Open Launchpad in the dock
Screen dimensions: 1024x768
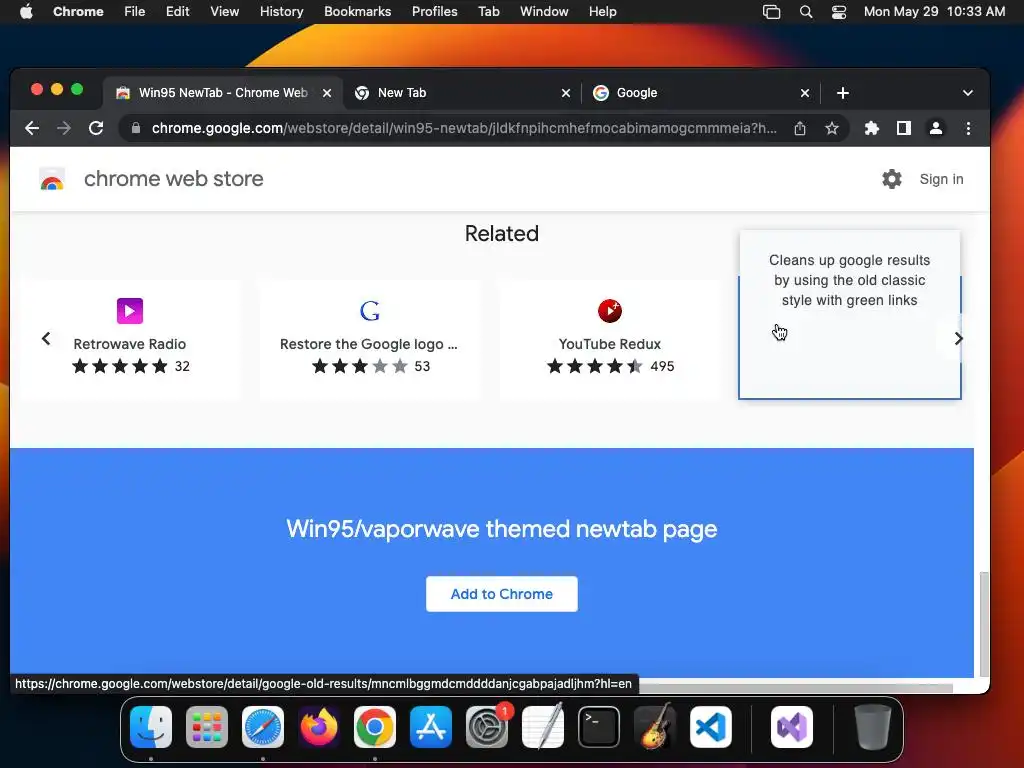point(207,727)
